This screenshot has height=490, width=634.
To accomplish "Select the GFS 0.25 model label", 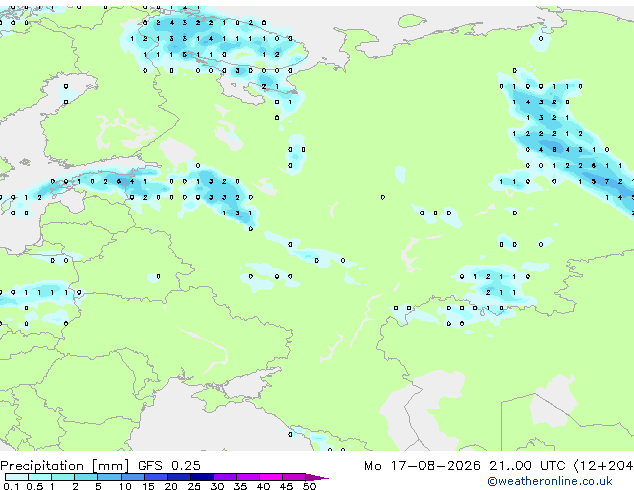I will click(169, 466).
